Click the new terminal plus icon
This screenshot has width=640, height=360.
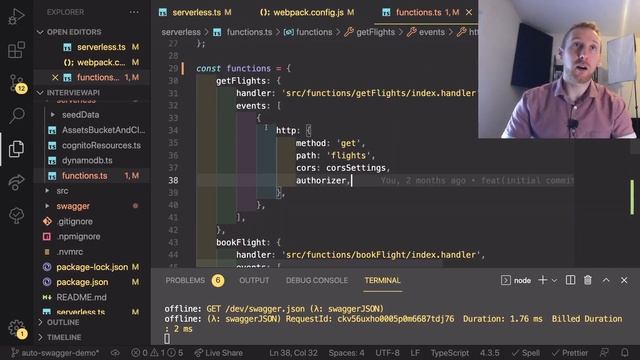[542, 280]
